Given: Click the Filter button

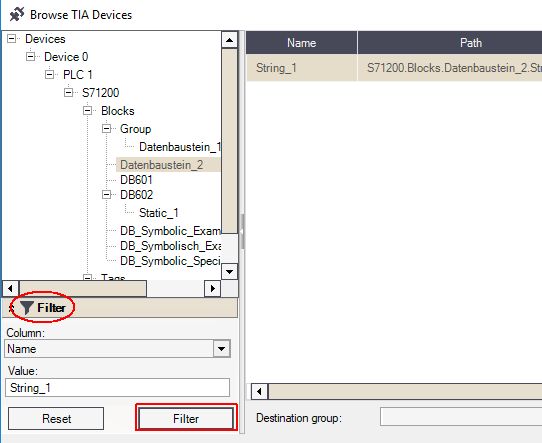Looking at the screenshot, I should coord(186,418).
